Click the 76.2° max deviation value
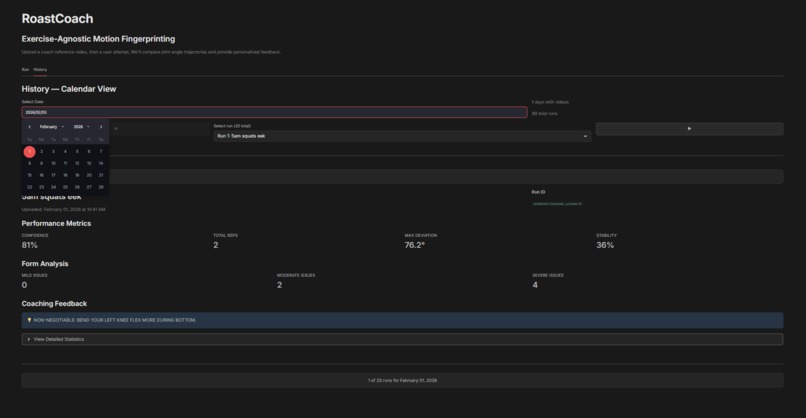The image size is (806, 418). point(415,245)
